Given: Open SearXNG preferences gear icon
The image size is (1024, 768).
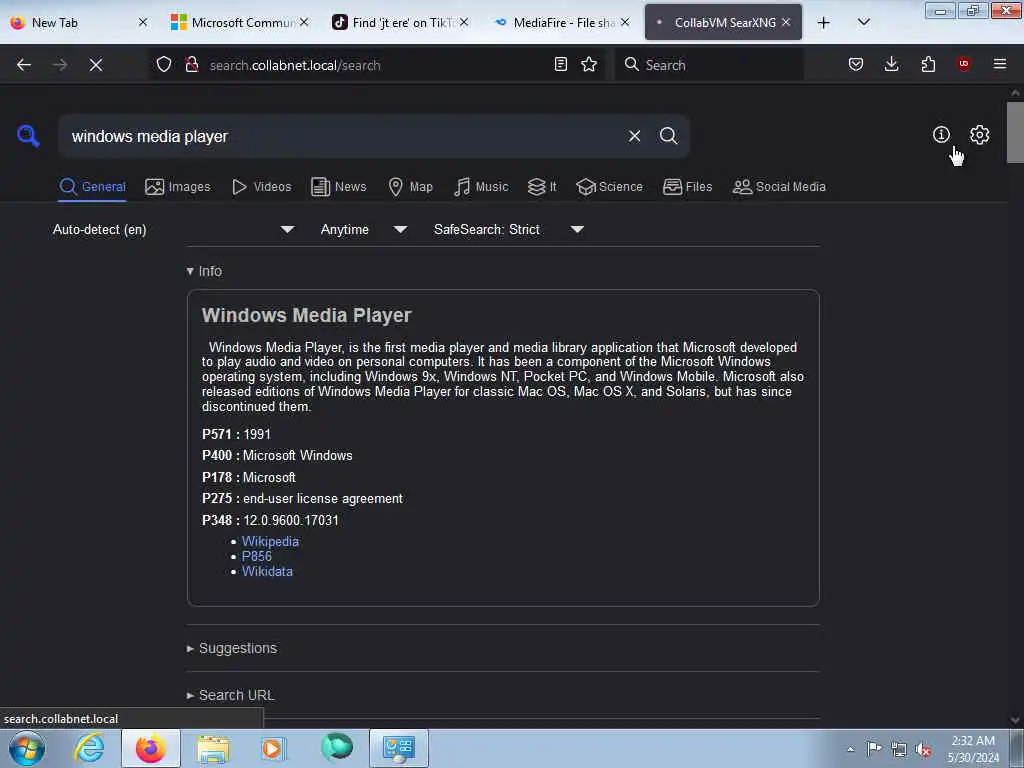Looking at the screenshot, I should tap(979, 135).
